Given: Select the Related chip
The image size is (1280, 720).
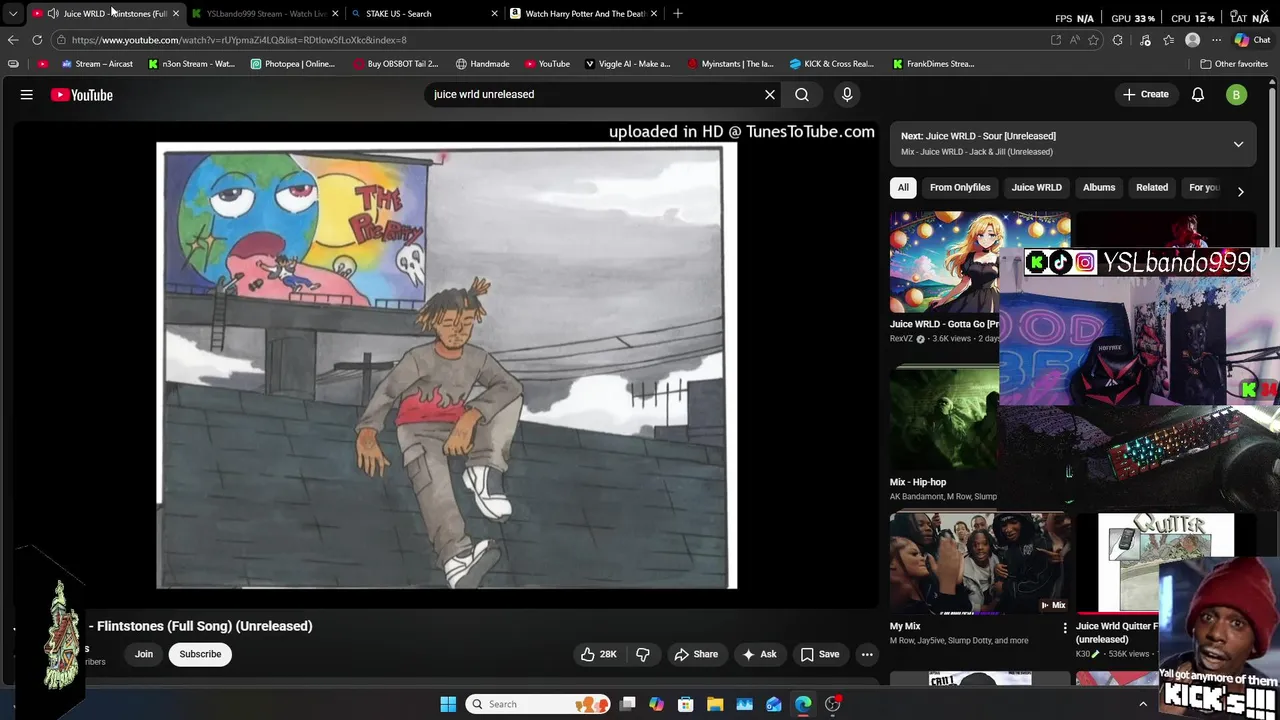Looking at the screenshot, I should click(1152, 187).
